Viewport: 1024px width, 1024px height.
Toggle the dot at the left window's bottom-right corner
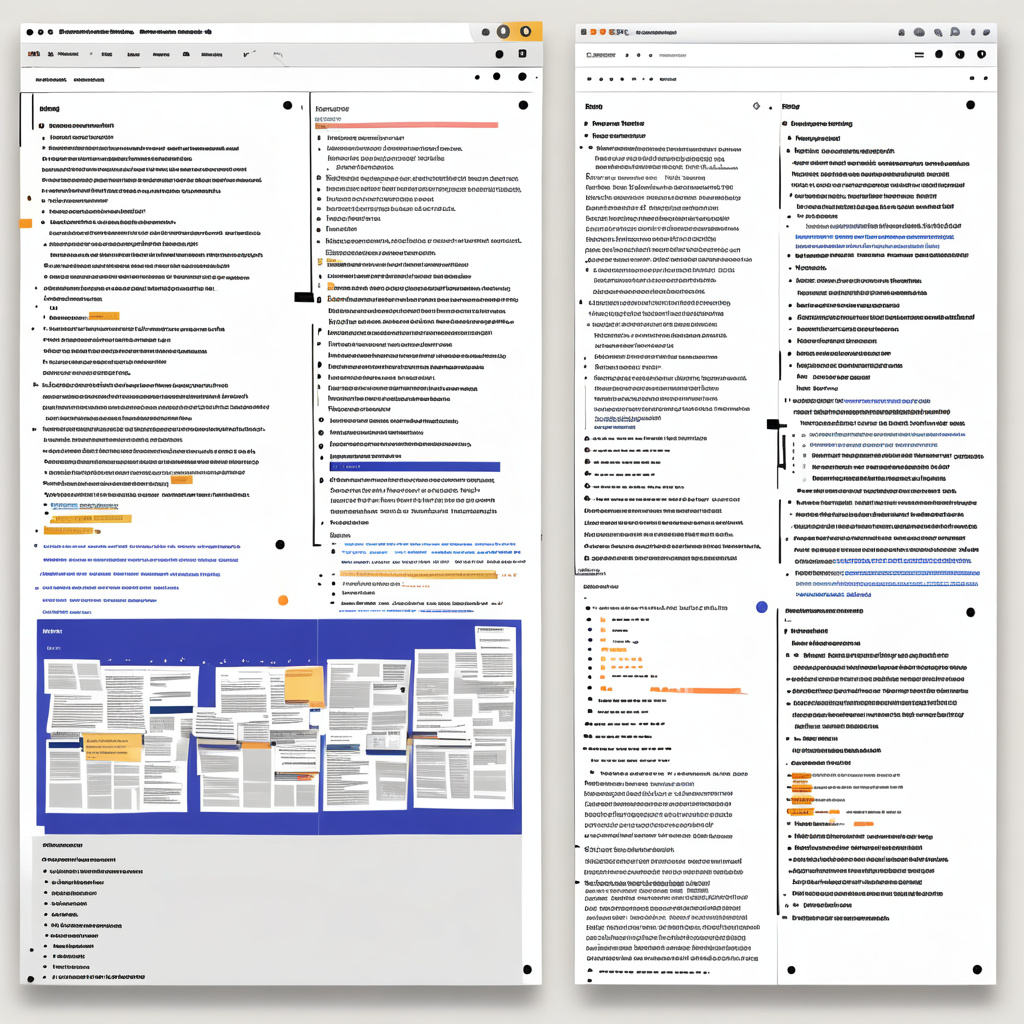527,969
